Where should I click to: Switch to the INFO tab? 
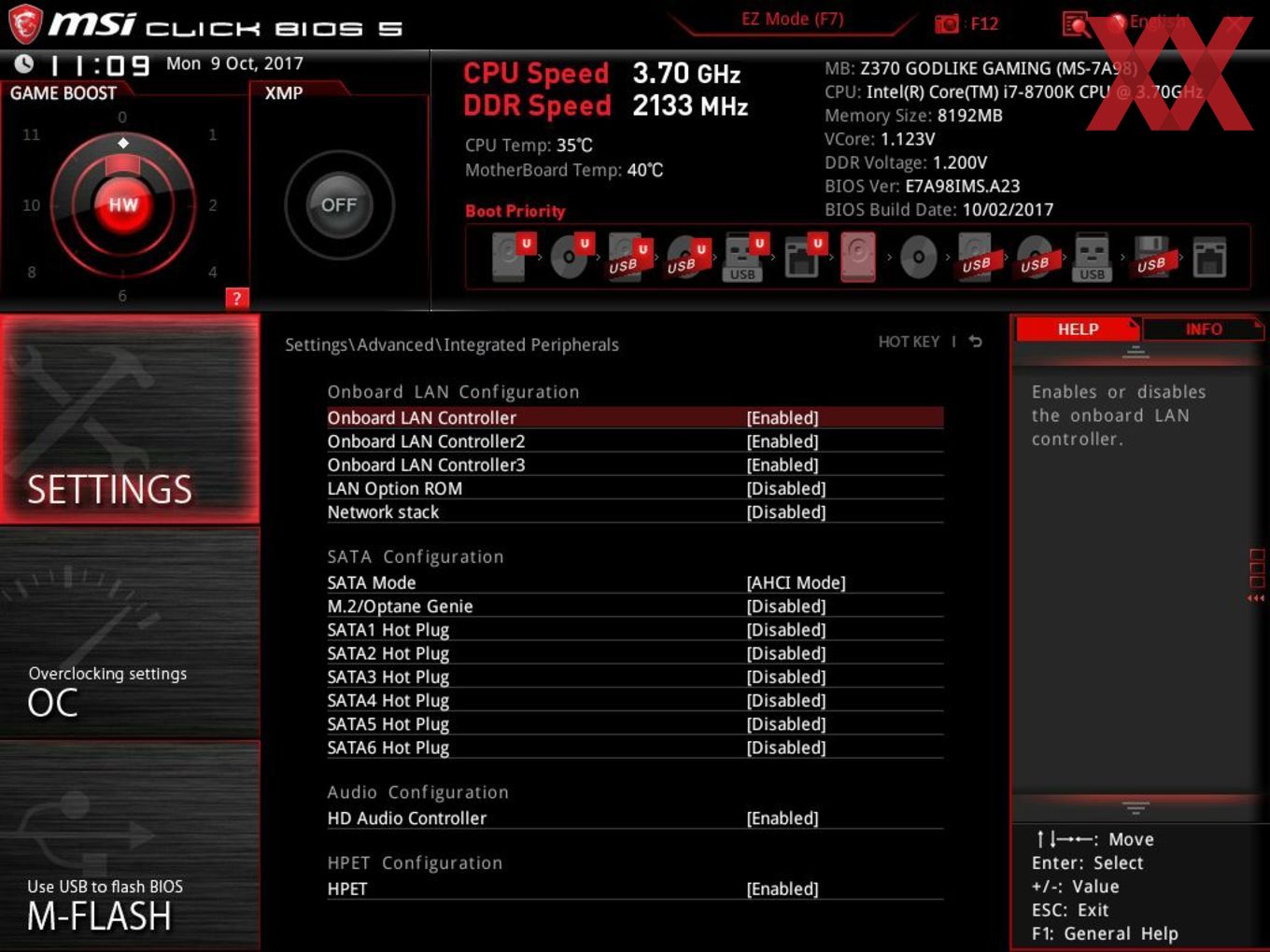(x=1203, y=329)
